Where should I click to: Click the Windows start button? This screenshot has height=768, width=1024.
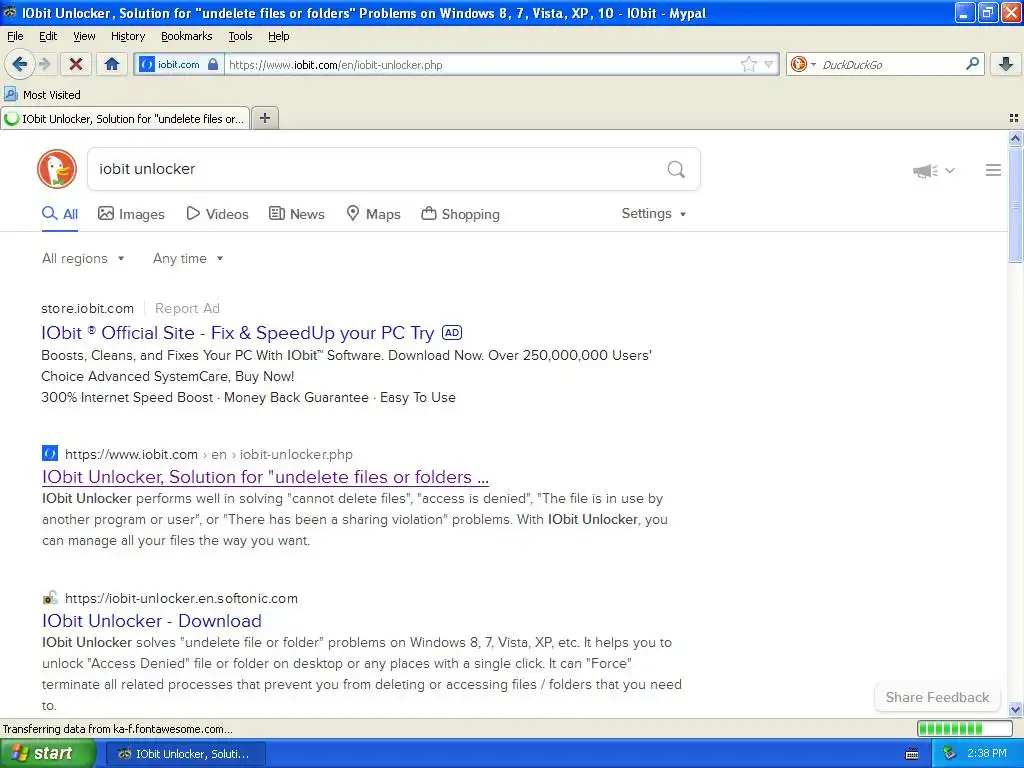[48, 754]
